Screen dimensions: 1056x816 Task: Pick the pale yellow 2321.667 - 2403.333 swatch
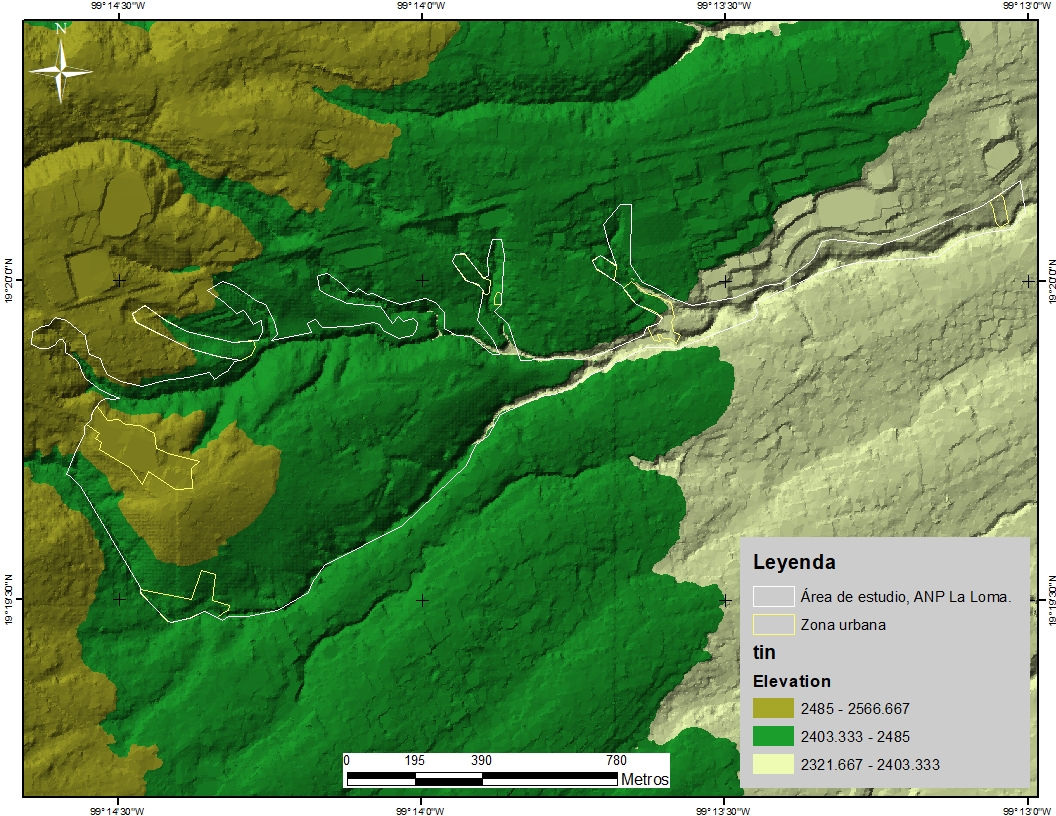(x=773, y=765)
